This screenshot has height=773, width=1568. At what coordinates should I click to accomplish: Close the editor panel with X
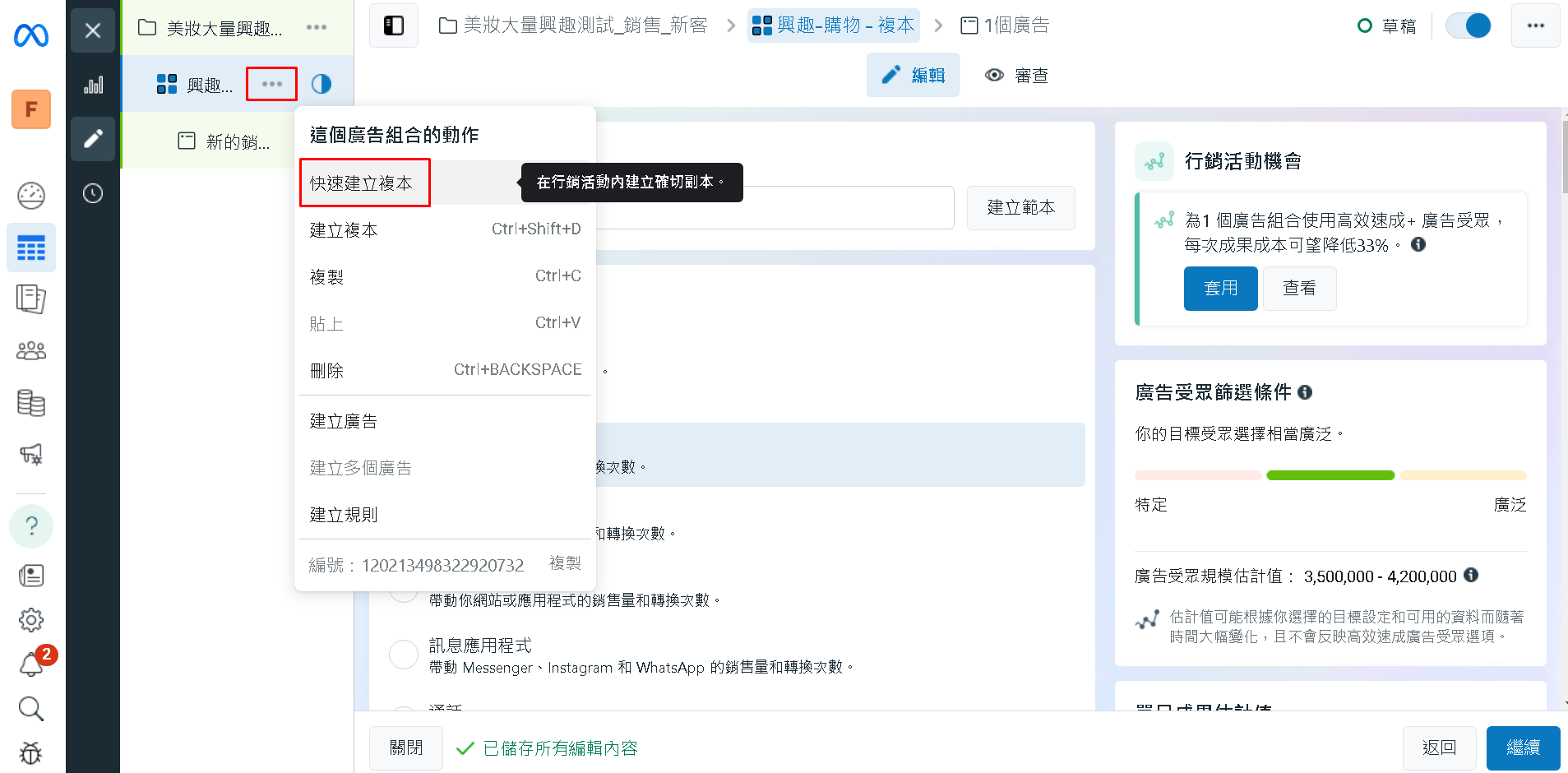93,30
